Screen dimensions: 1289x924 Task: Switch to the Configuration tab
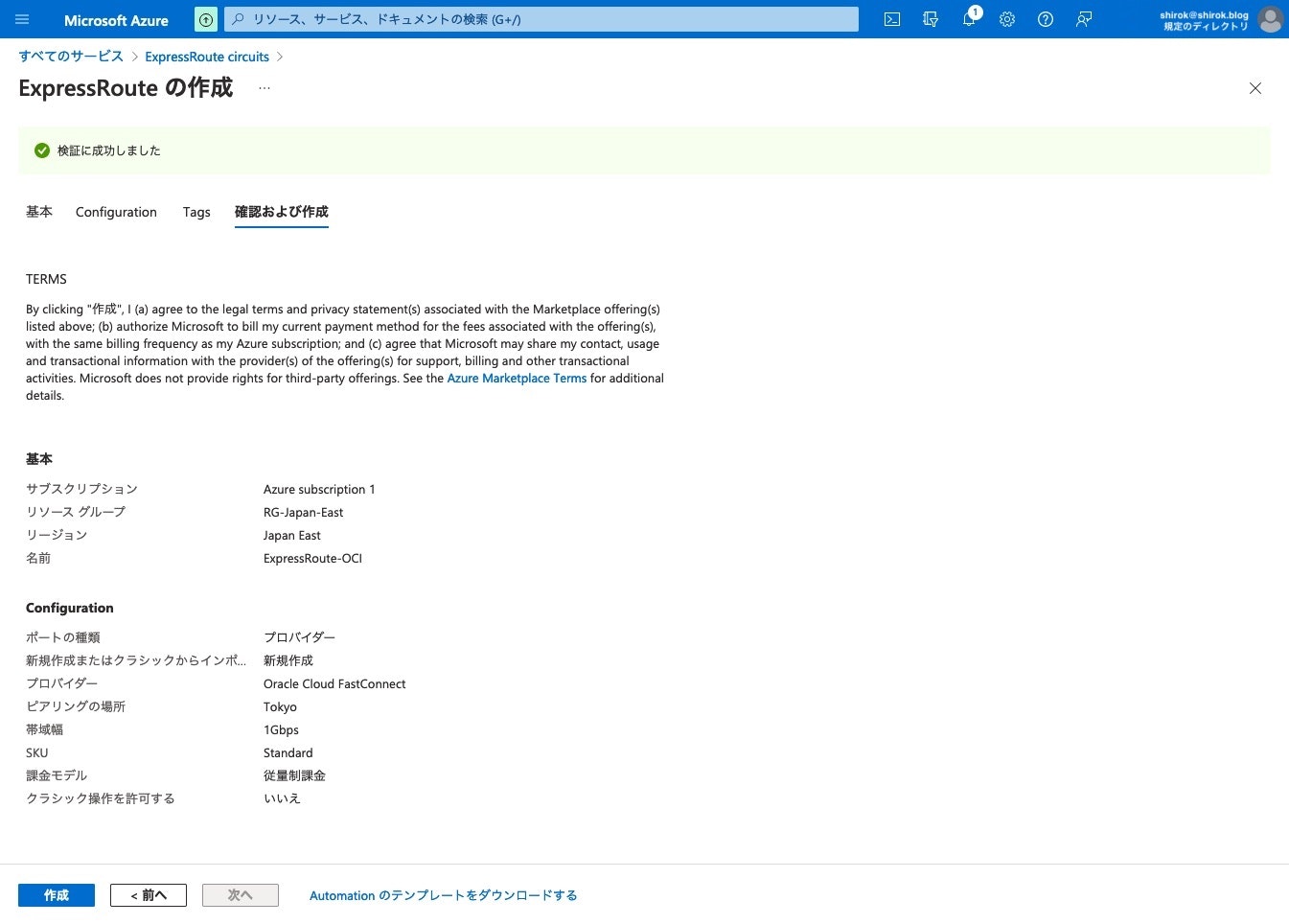coord(116,212)
